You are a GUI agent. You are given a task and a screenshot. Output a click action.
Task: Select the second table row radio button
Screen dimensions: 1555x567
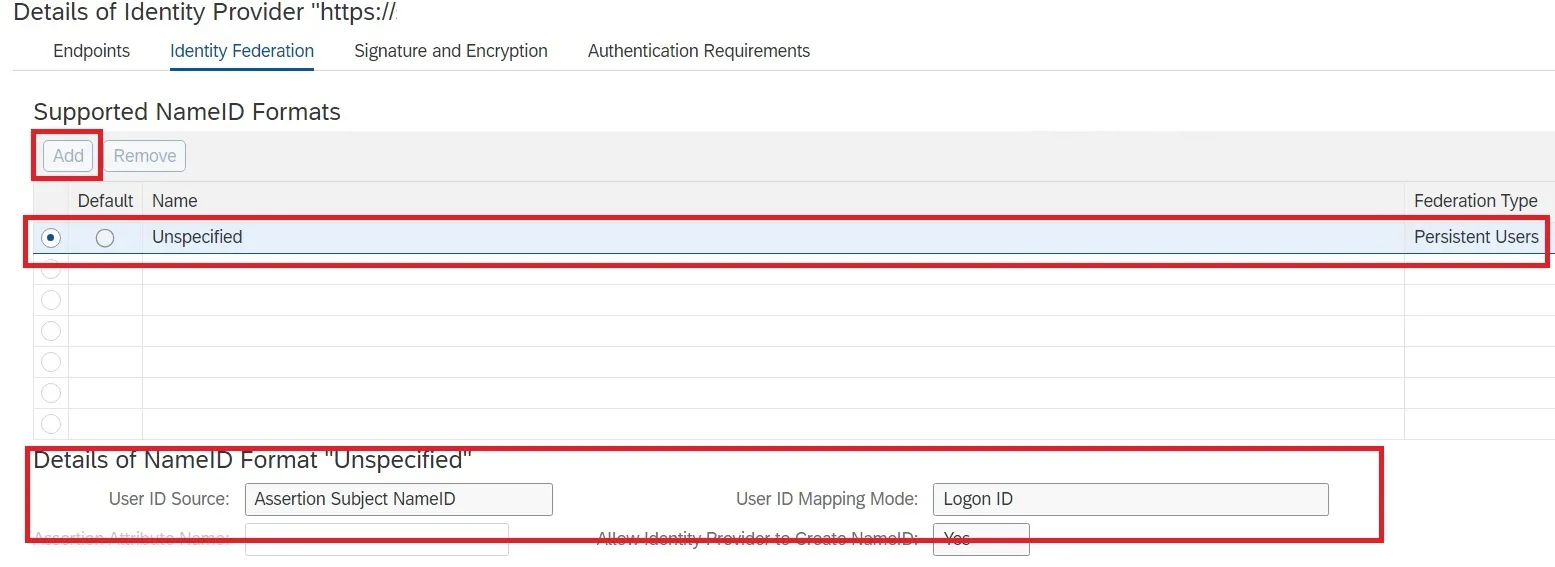[50, 269]
